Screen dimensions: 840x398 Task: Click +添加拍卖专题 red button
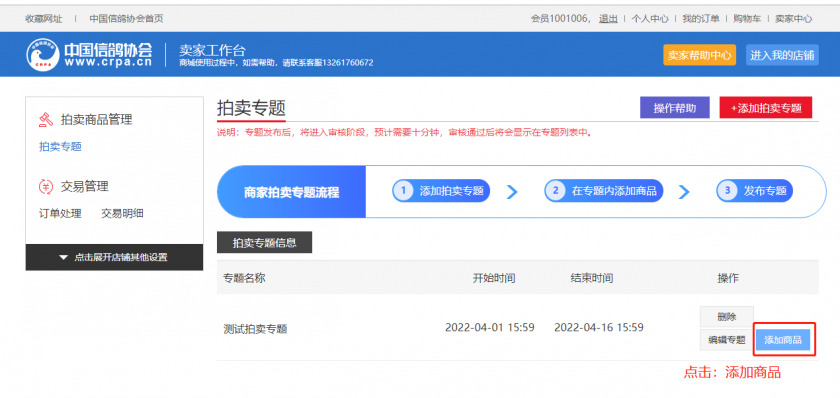click(766, 108)
